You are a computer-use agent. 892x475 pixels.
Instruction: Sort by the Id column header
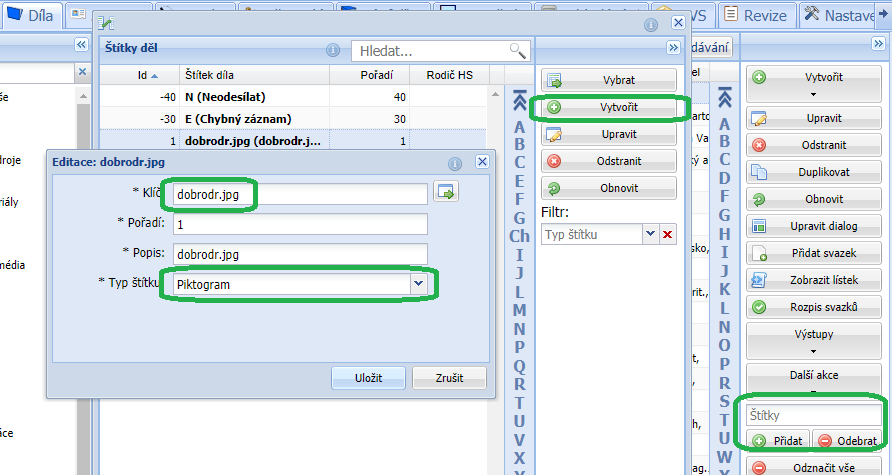click(x=149, y=74)
